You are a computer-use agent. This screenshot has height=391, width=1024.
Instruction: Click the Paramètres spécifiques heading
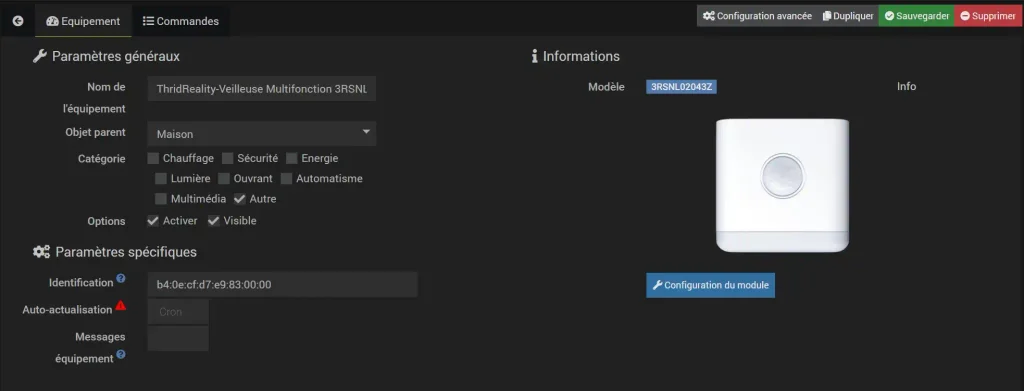(115, 251)
